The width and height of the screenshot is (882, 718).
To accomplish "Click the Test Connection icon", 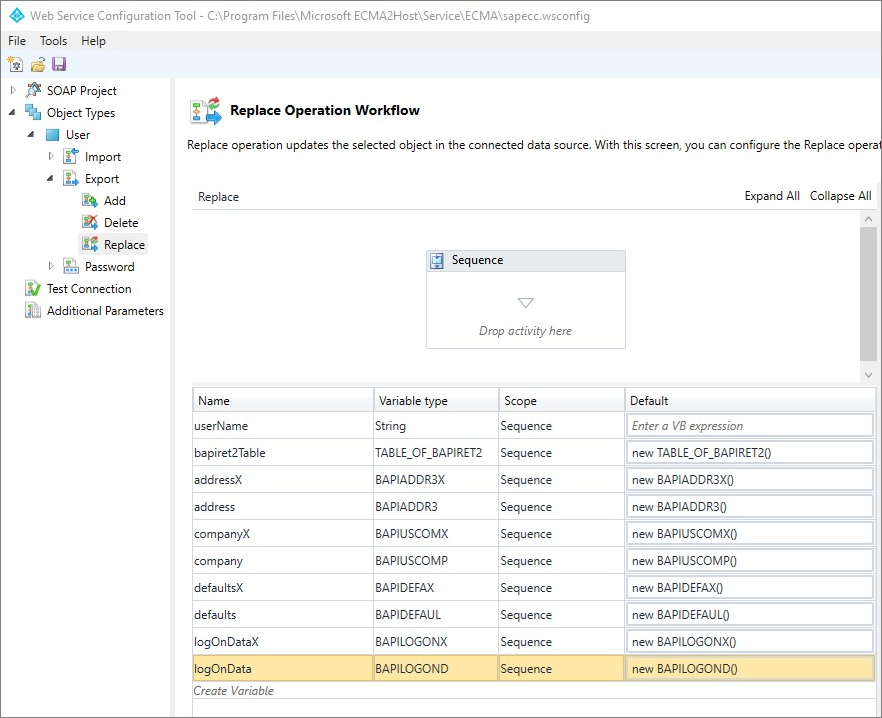I will coord(33,289).
